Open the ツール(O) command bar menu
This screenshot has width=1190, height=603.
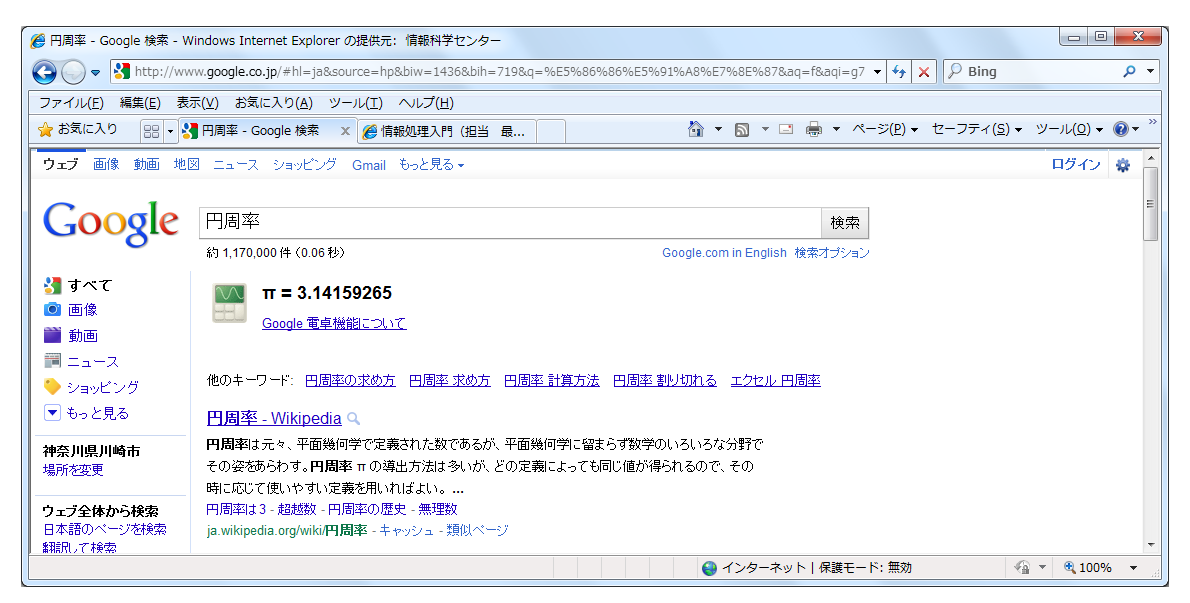[1069, 130]
